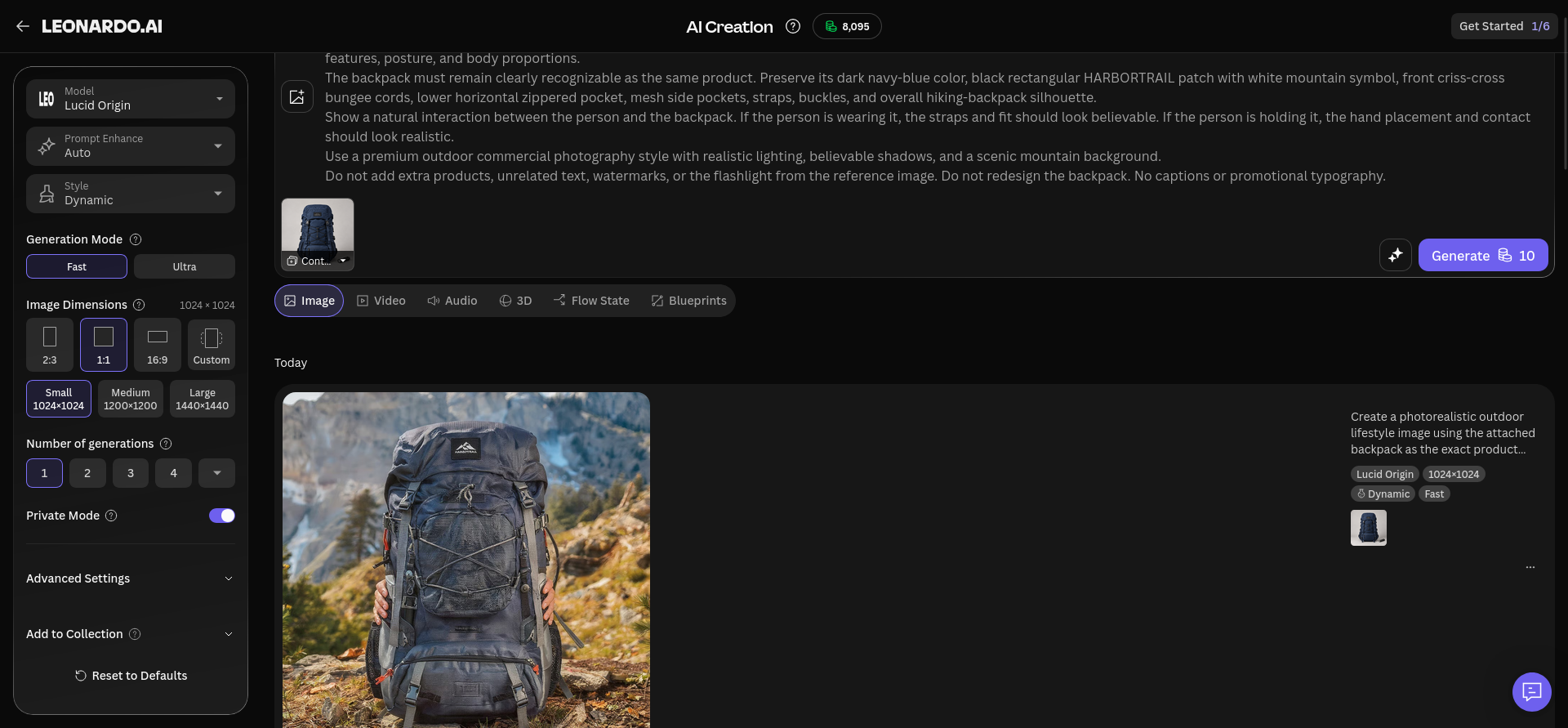Screen dimensions: 1568x728
Task: Open the chat support bubble
Action: tap(1532, 692)
